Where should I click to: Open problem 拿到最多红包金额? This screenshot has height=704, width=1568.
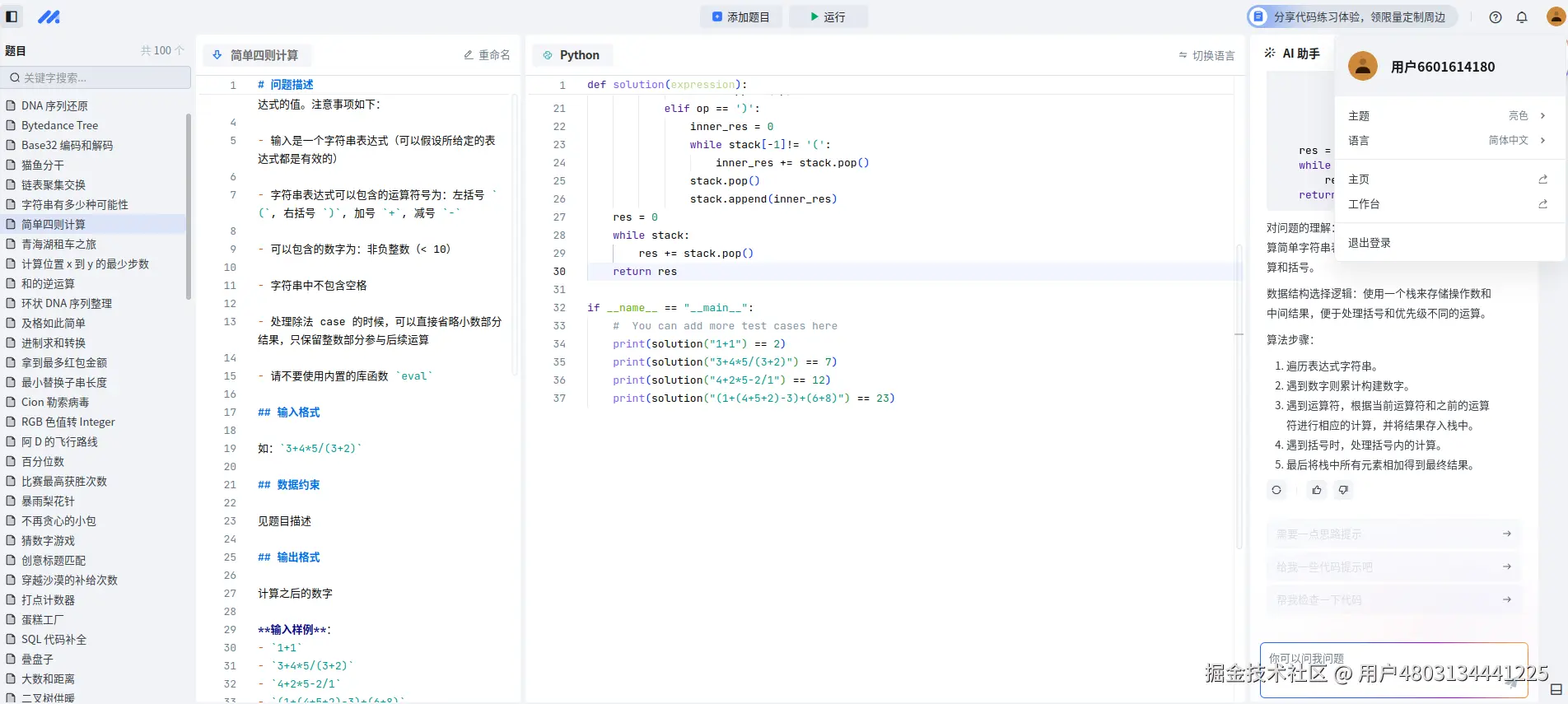[64, 362]
